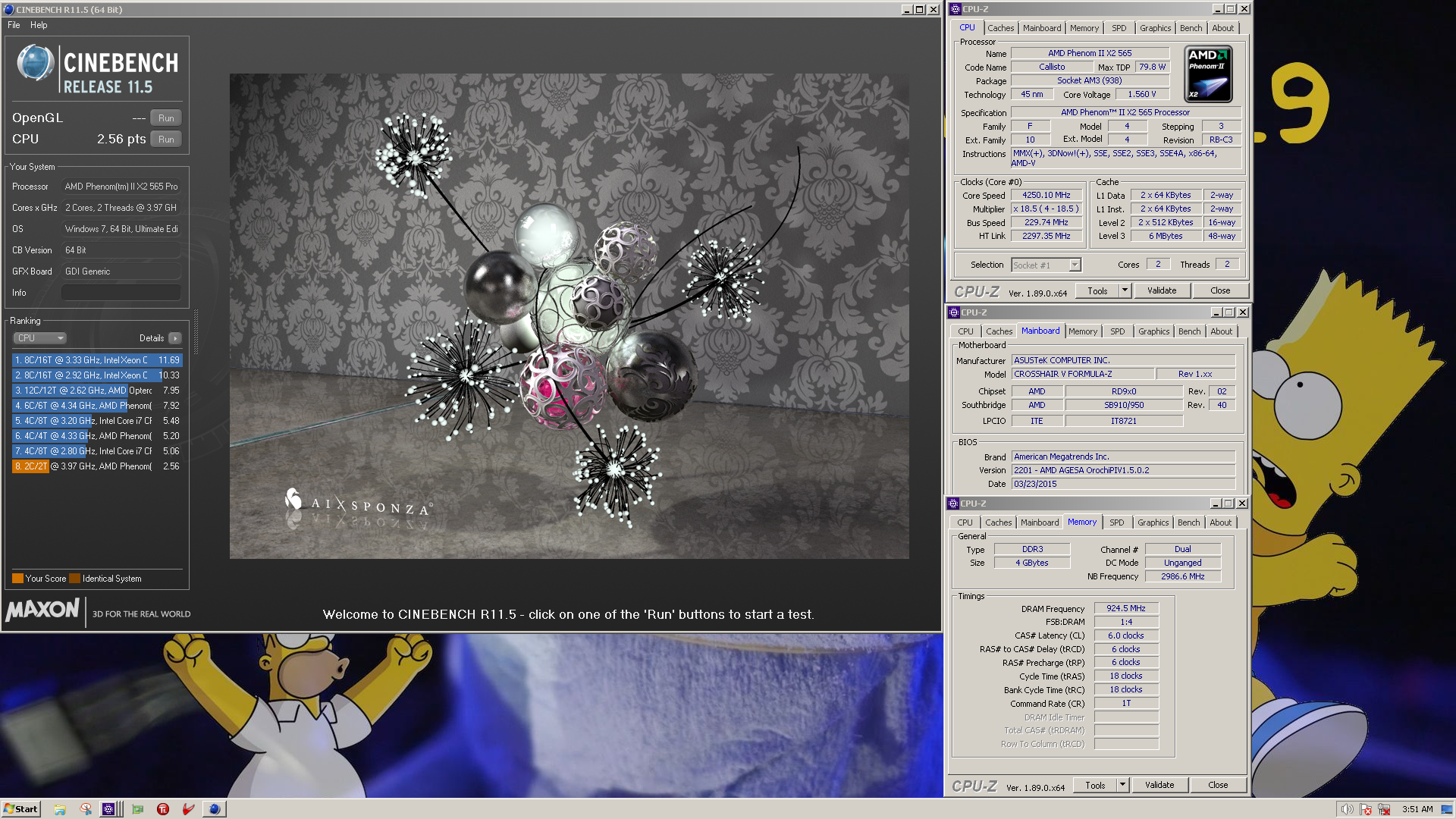The width and height of the screenshot is (1456, 819).
Task: Open CPU tab in the Mainboard CPU-Z window
Action: [x=965, y=331]
